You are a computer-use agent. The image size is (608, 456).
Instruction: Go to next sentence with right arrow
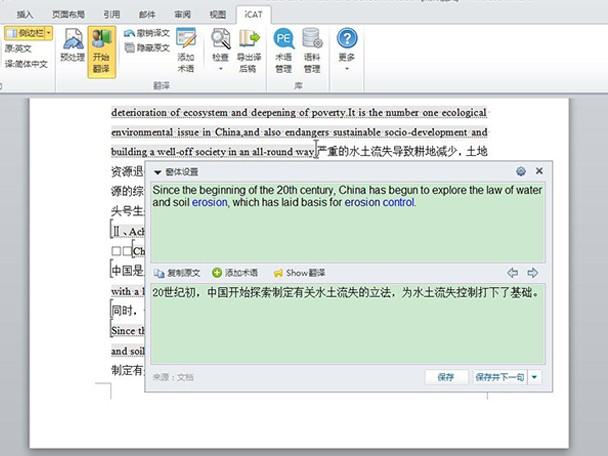click(x=533, y=273)
